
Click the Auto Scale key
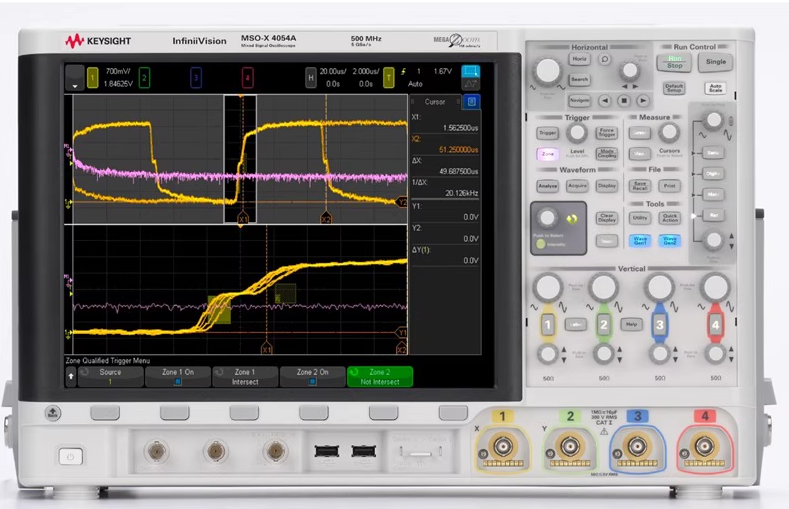pyautogui.click(x=716, y=88)
